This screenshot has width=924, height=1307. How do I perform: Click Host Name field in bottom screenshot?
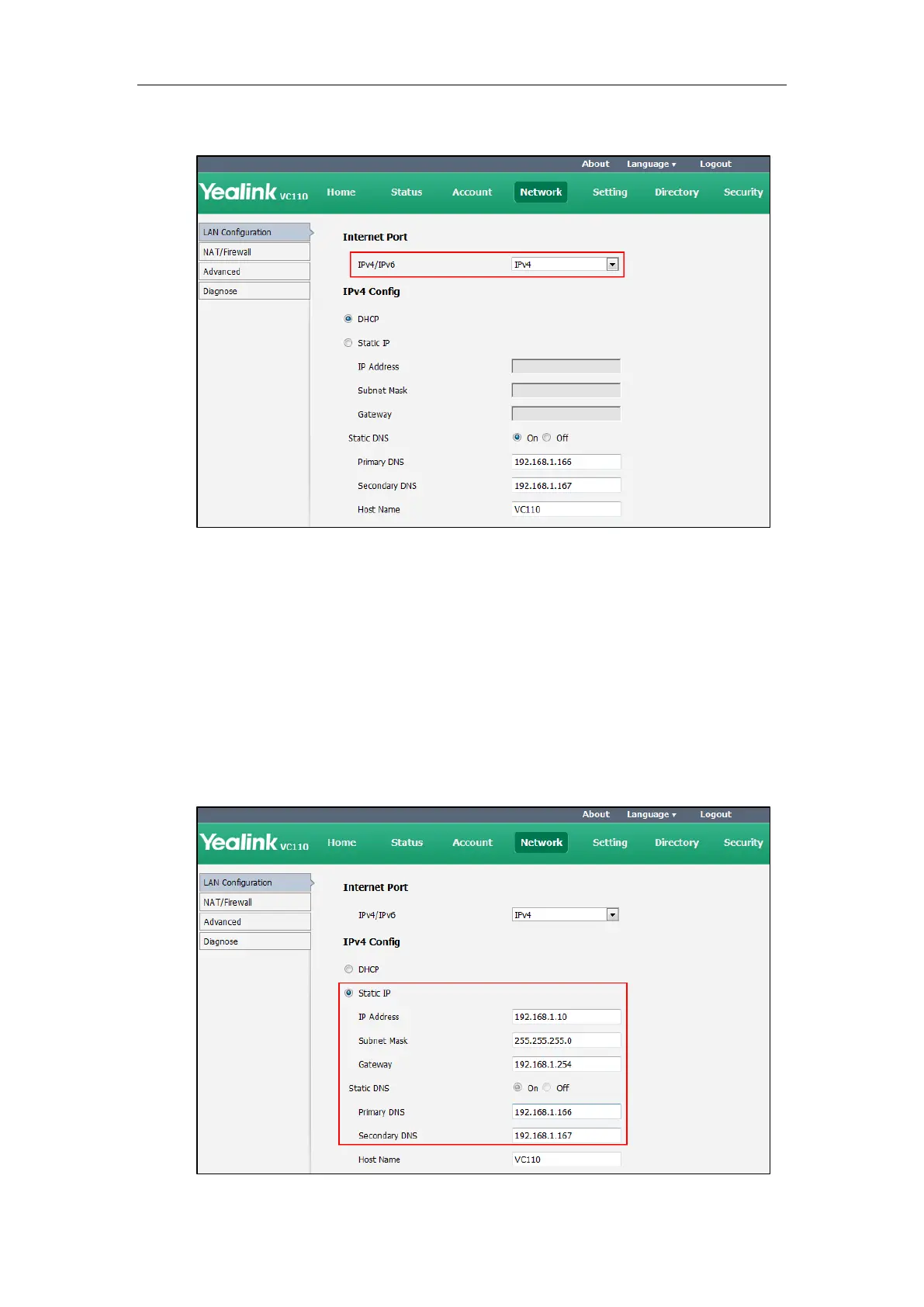point(566,1160)
